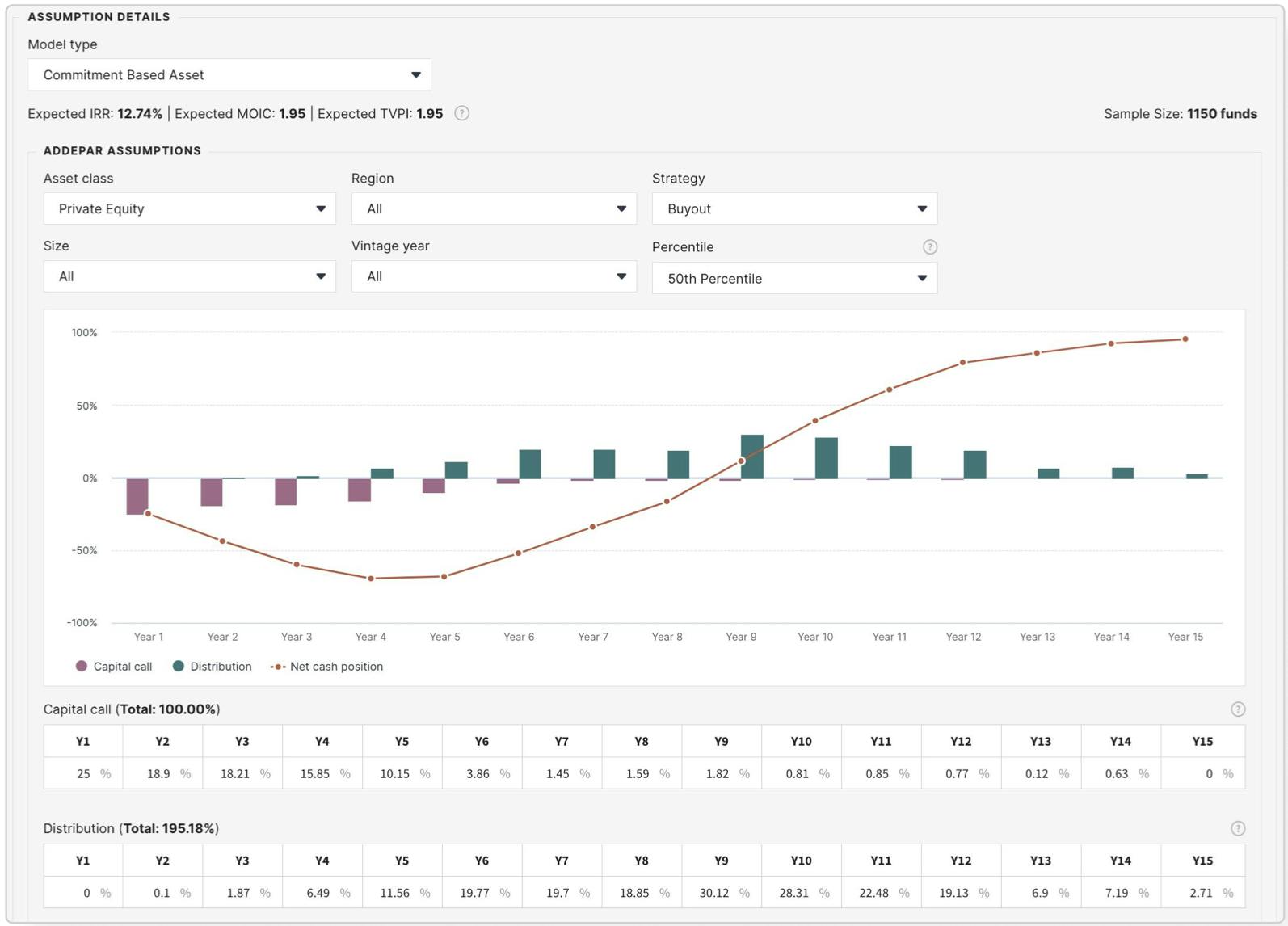This screenshot has height=926, width=1288.
Task: Change the Strategy dropdown from Buyout
Action: [x=793, y=209]
